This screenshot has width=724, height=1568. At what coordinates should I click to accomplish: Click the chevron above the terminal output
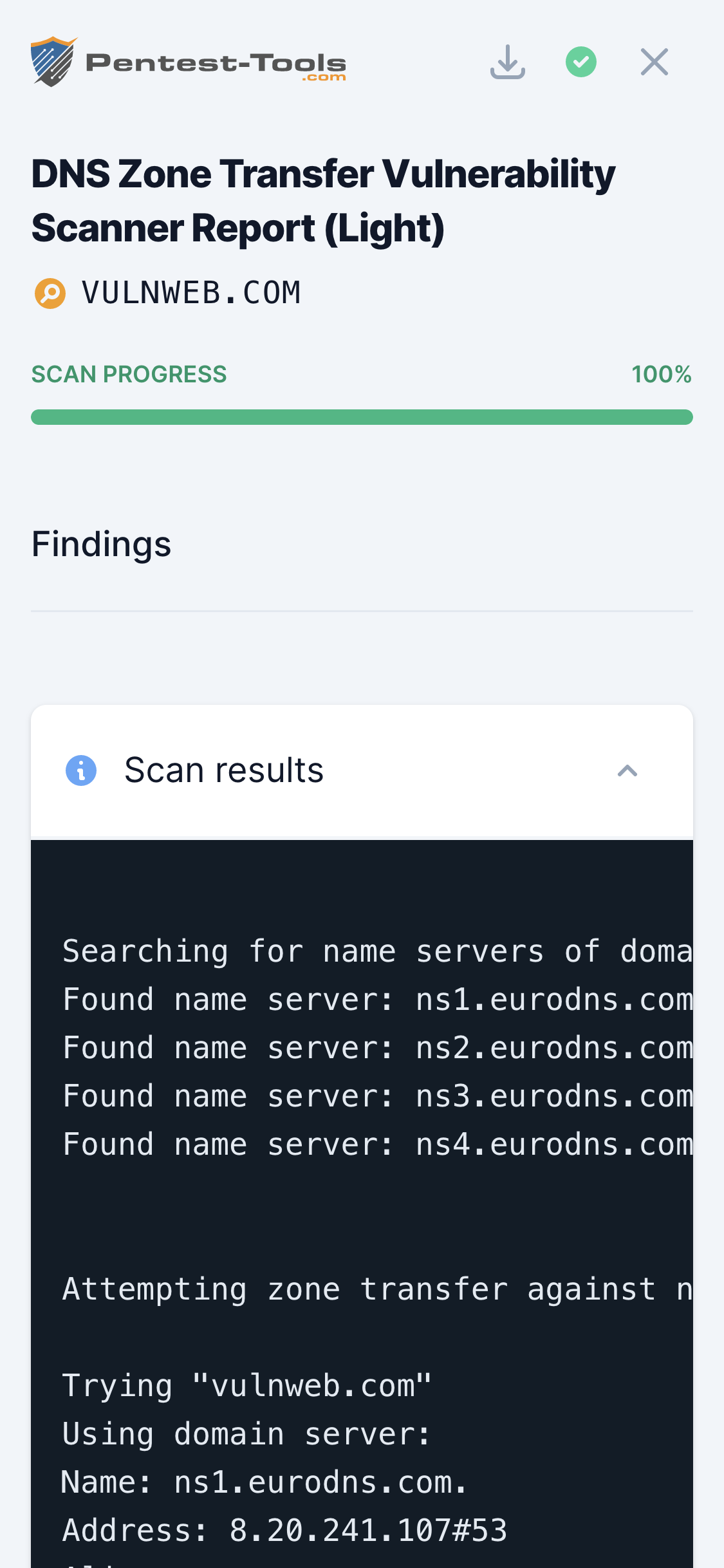(627, 770)
